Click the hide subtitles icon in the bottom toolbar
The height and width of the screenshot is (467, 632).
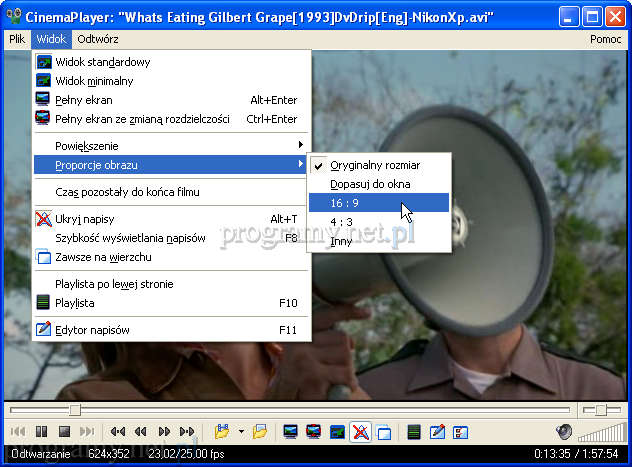coord(359,432)
